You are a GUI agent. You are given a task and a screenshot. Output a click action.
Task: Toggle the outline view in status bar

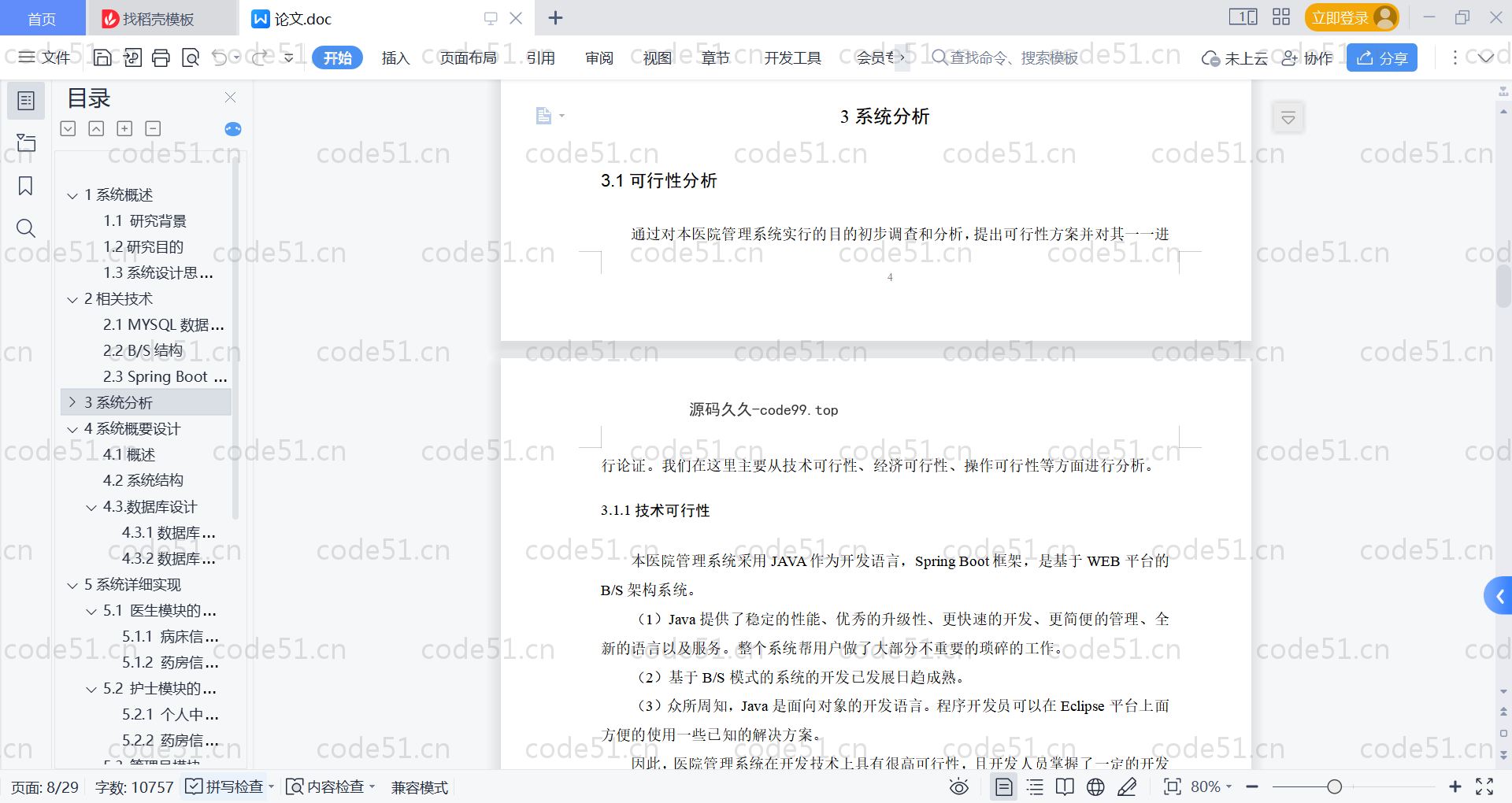(x=1035, y=786)
